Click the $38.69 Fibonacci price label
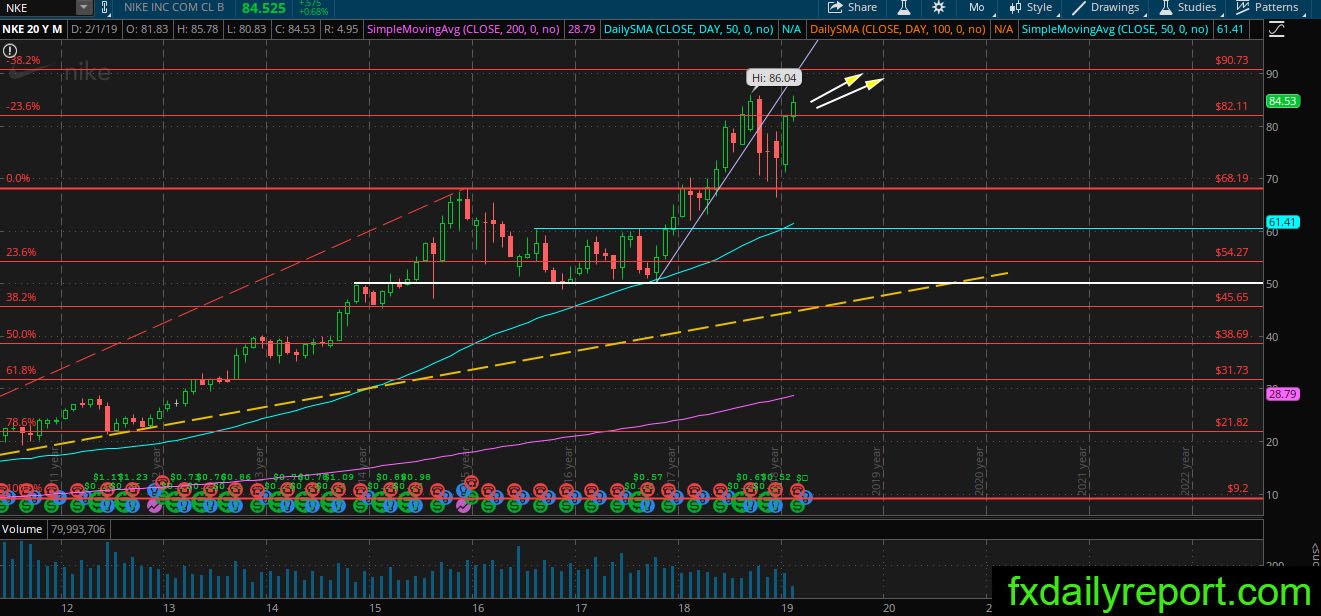Viewport: 1321px width, 616px height. 1231,334
